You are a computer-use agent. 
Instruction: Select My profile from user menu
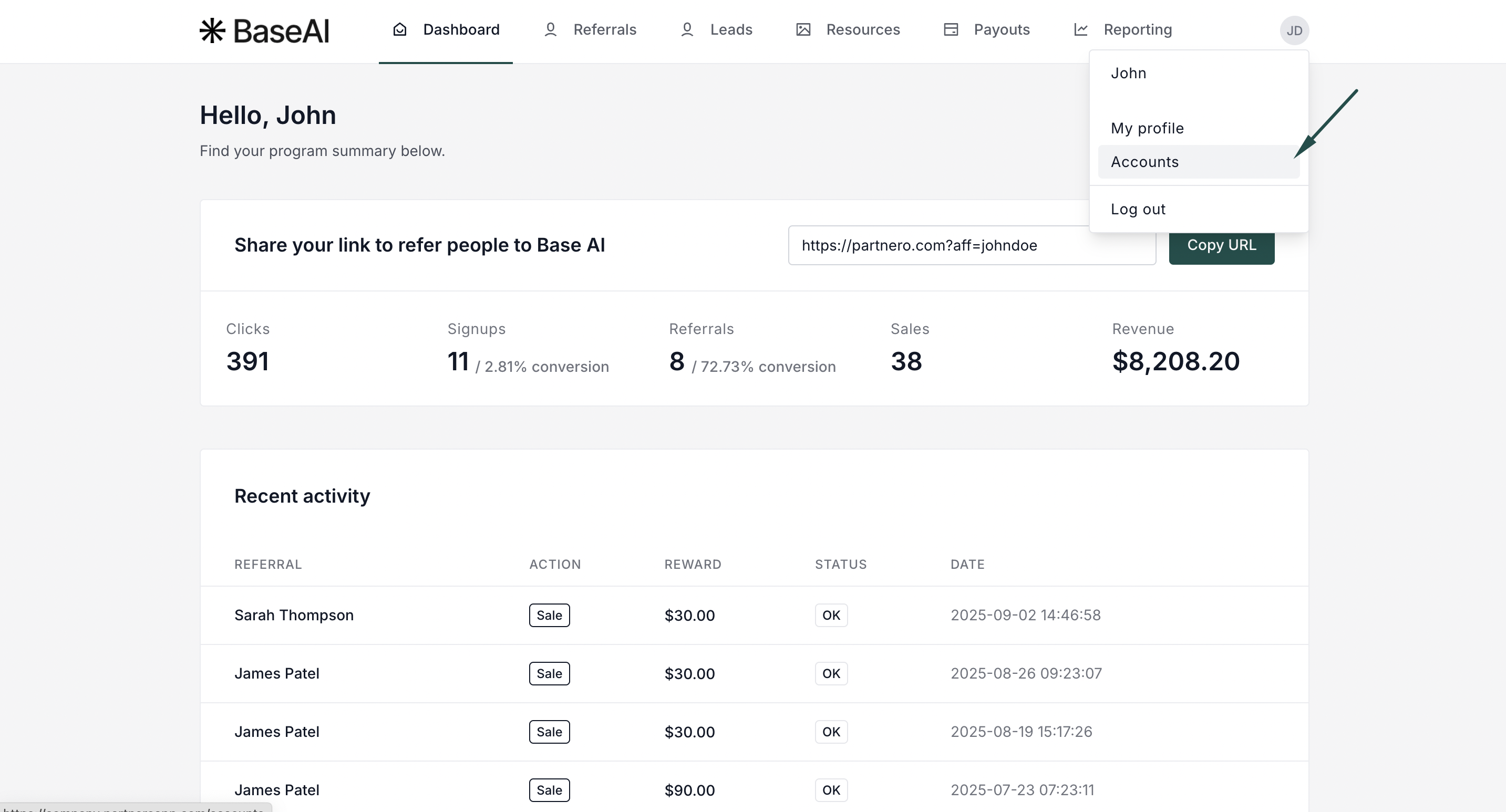coord(1147,129)
